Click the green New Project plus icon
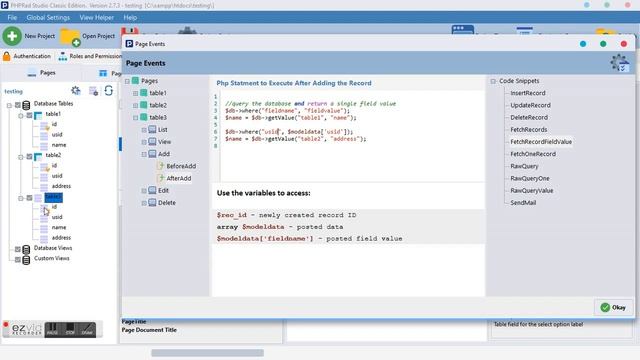The width and height of the screenshot is (640, 360). tap(12, 36)
